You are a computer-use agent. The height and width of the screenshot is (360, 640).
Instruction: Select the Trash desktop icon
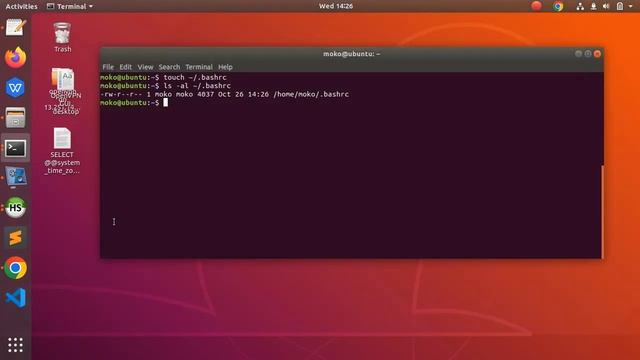click(x=62, y=38)
